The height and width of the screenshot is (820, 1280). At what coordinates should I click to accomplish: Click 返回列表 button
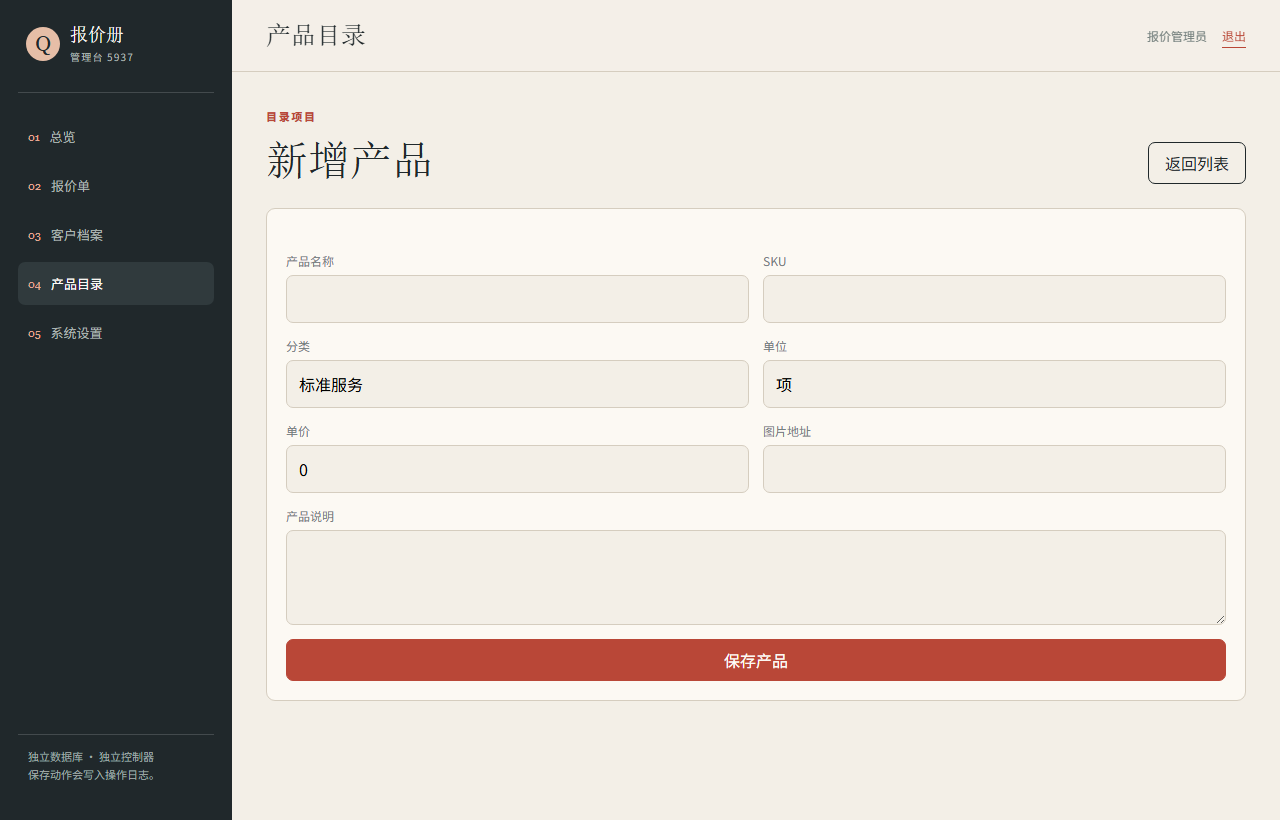(x=1197, y=163)
